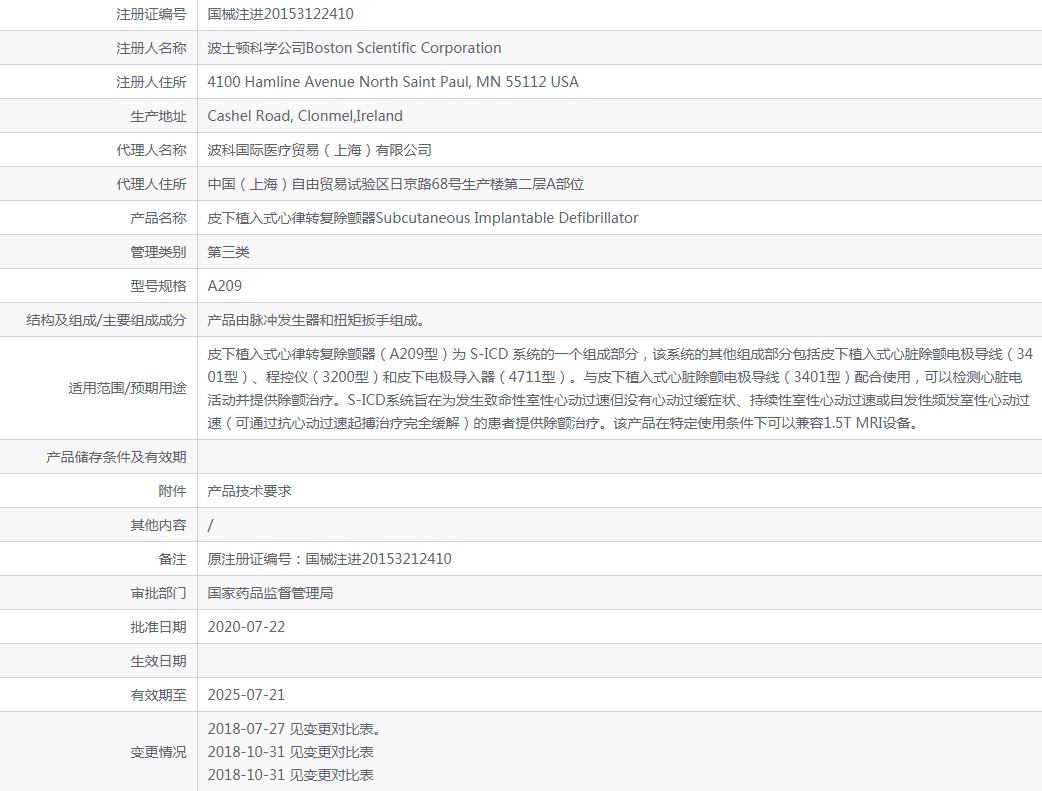Click the 适用范围/预期用途 label
Image resolution: width=1042 pixels, height=791 pixels.
[x=128, y=388]
